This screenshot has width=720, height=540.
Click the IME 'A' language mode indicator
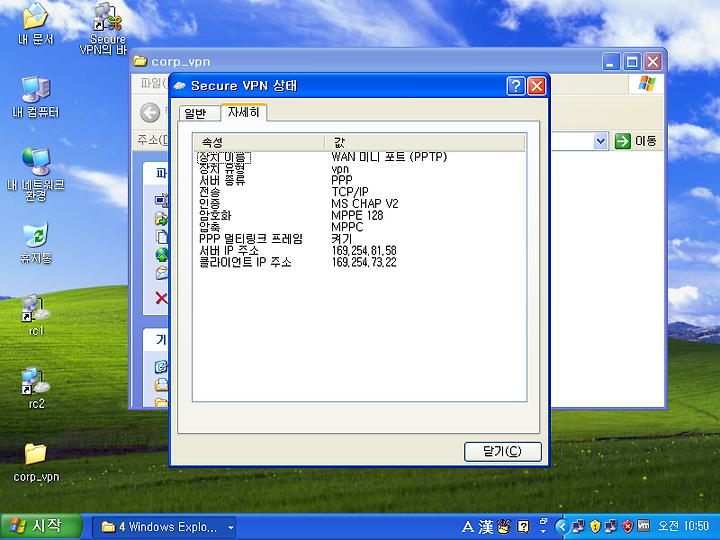[x=467, y=527]
